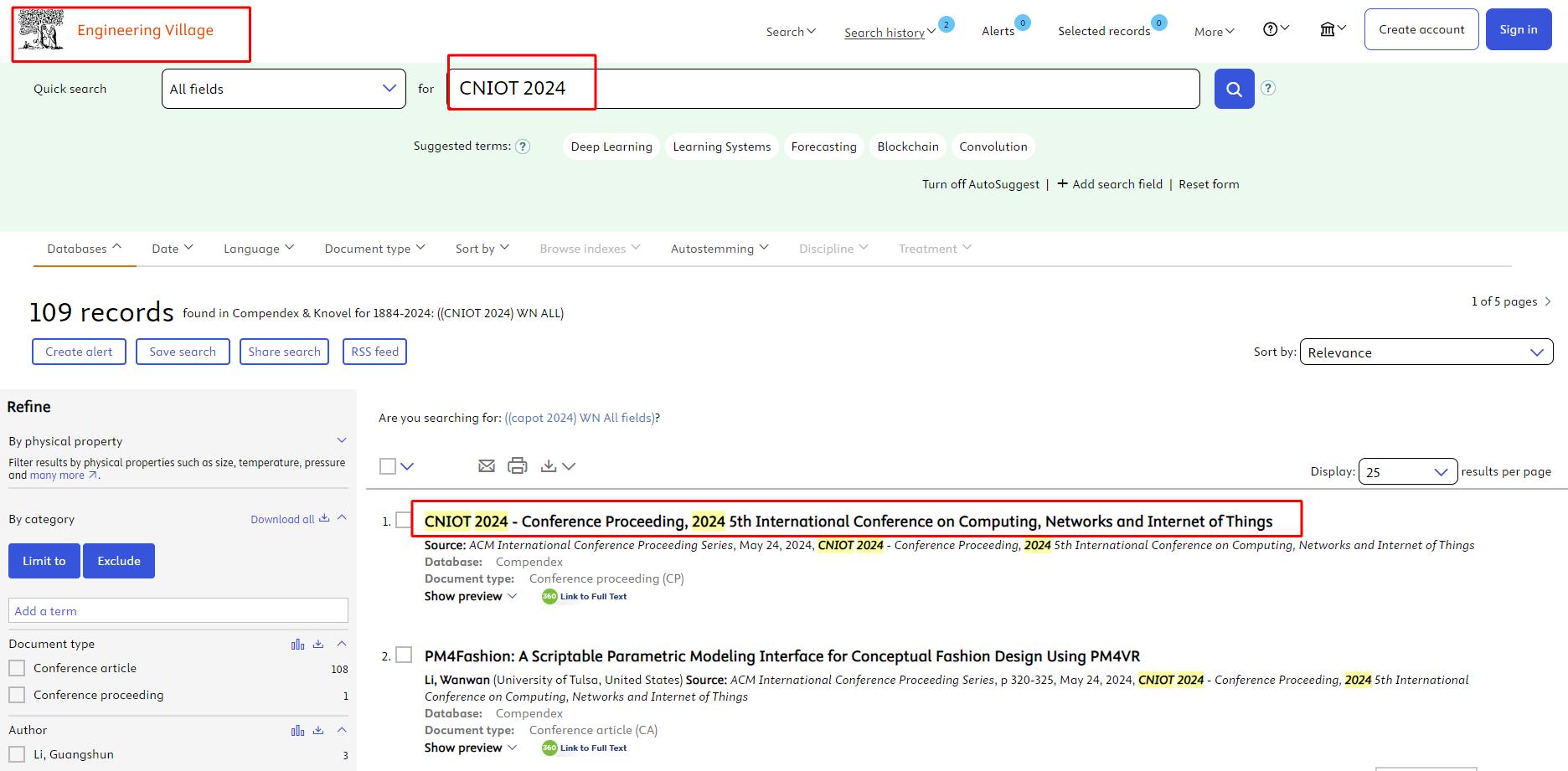1568x771 pixels.
Task: Open the Search history menu
Action: click(889, 32)
